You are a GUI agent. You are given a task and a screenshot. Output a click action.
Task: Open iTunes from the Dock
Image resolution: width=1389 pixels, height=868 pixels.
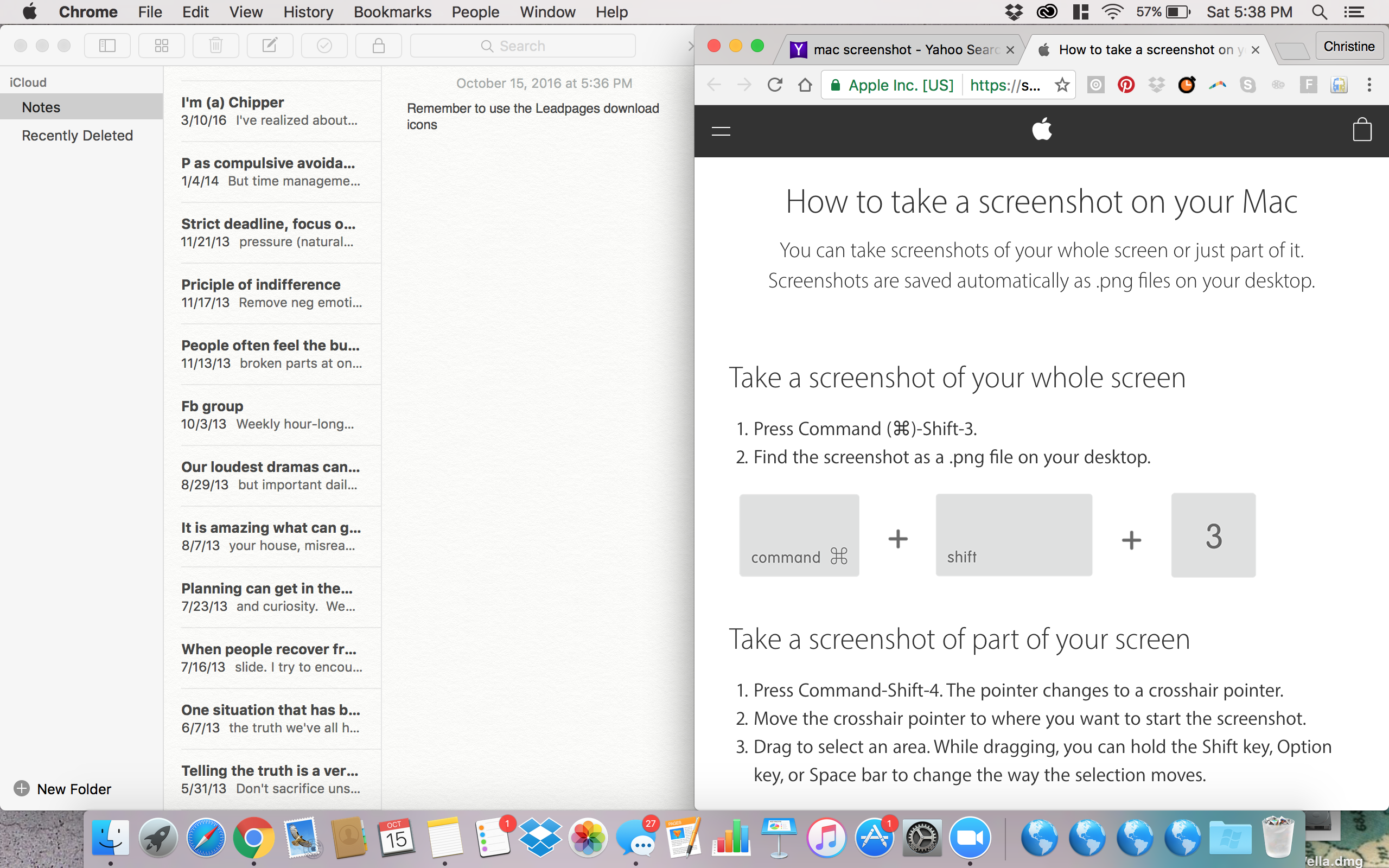pyautogui.click(x=826, y=838)
